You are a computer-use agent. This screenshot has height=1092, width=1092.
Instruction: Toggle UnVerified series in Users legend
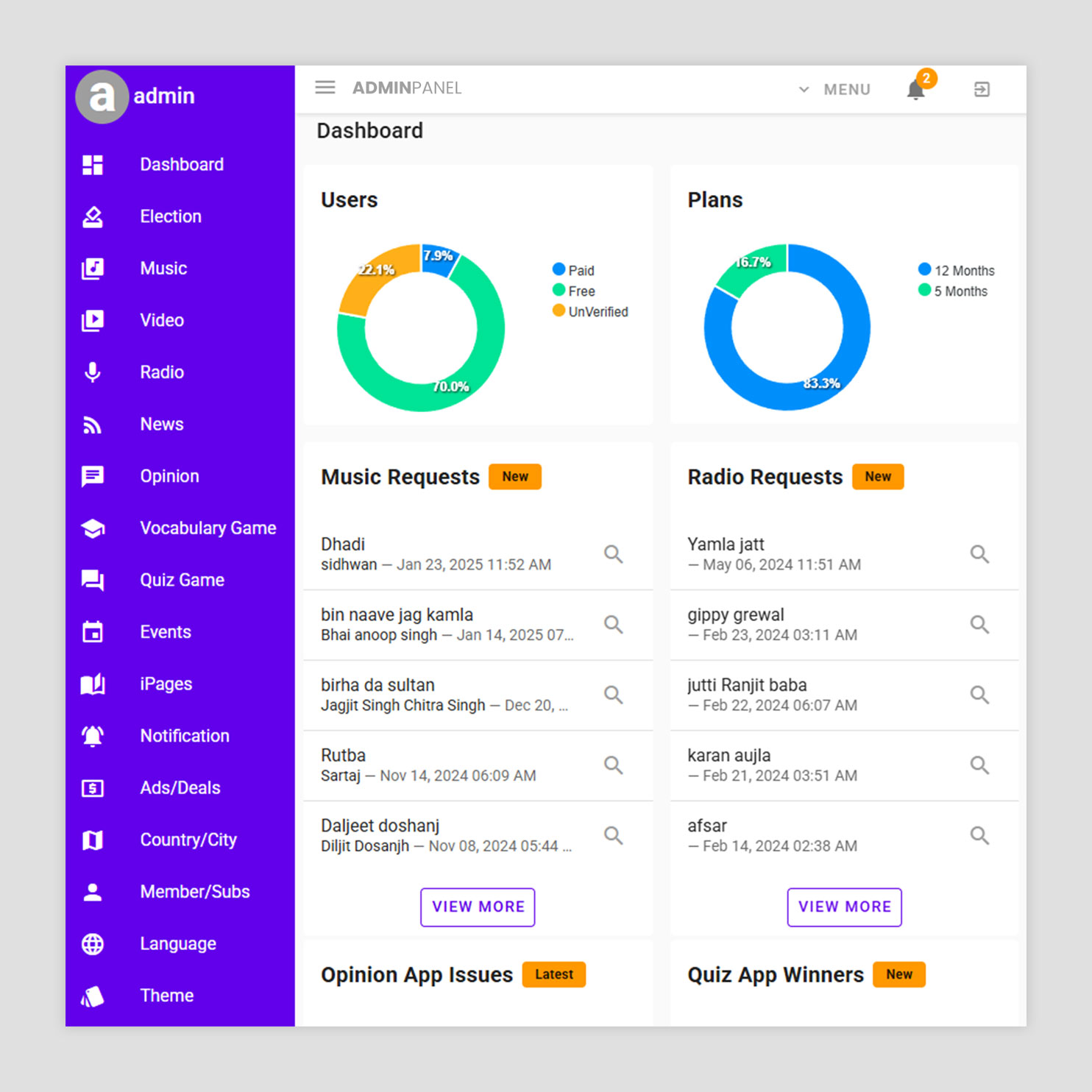pos(590,311)
